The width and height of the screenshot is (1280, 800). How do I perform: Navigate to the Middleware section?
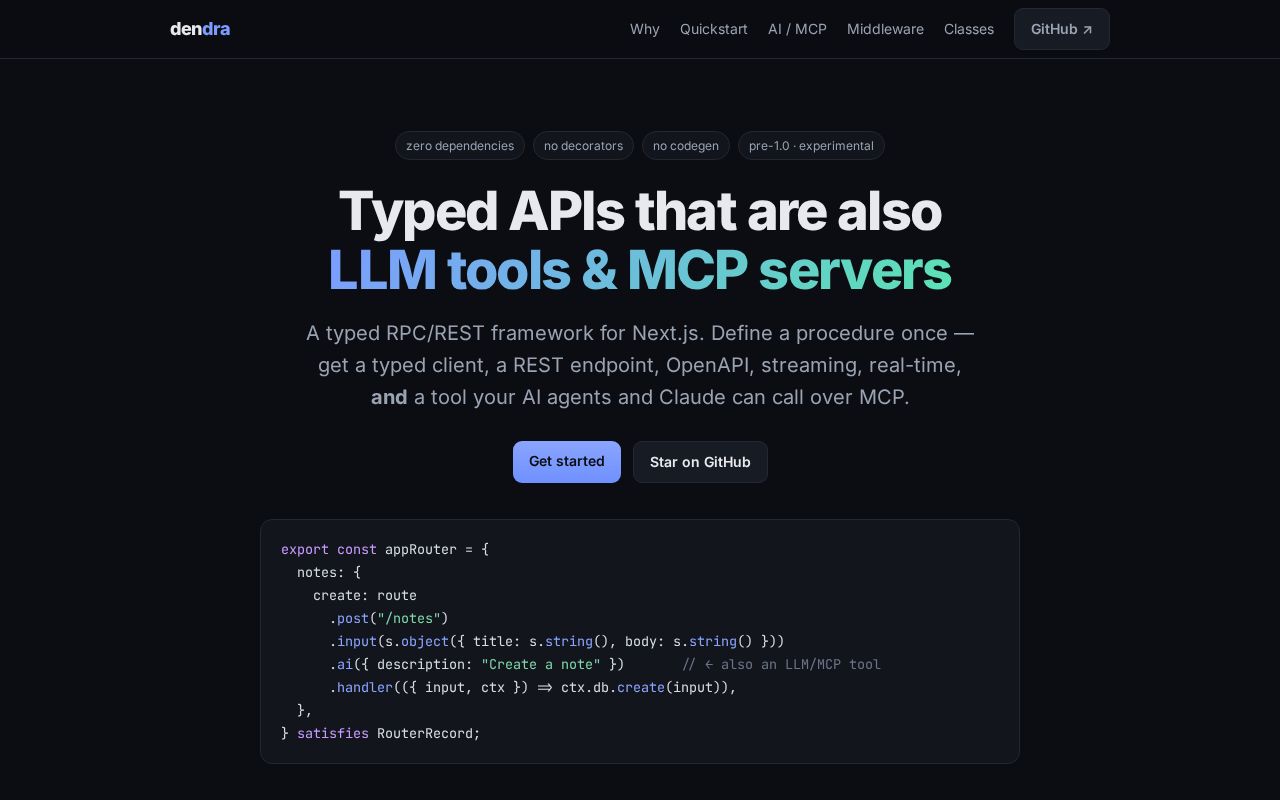[885, 29]
